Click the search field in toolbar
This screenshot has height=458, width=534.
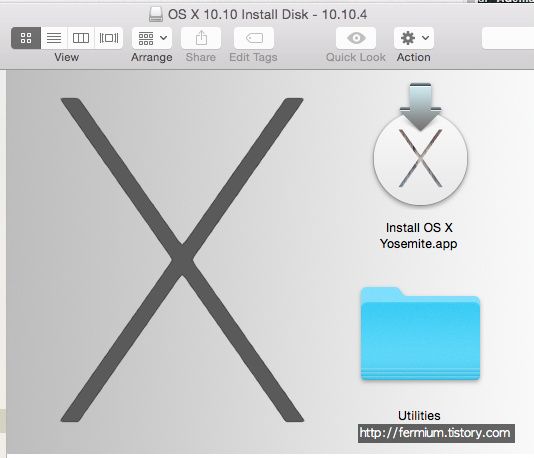(x=508, y=38)
